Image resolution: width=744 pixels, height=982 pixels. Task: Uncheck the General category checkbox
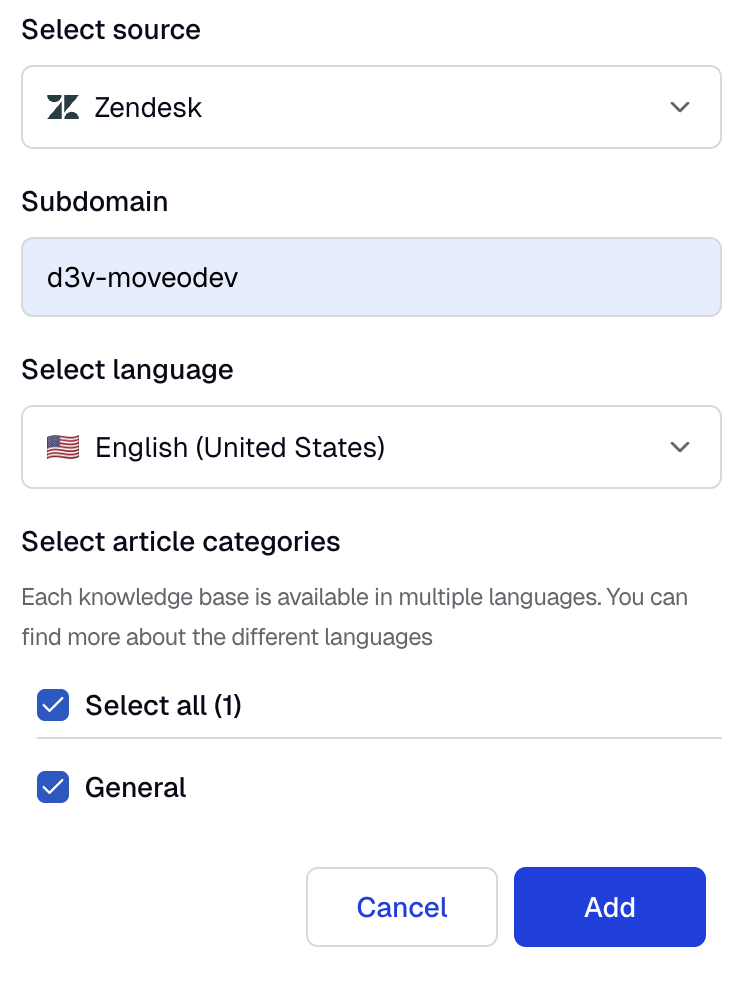(x=53, y=787)
